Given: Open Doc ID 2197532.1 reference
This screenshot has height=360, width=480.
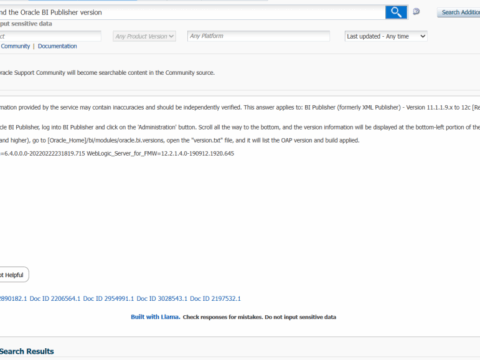Looking at the screenshot, I should coord(215,298).
